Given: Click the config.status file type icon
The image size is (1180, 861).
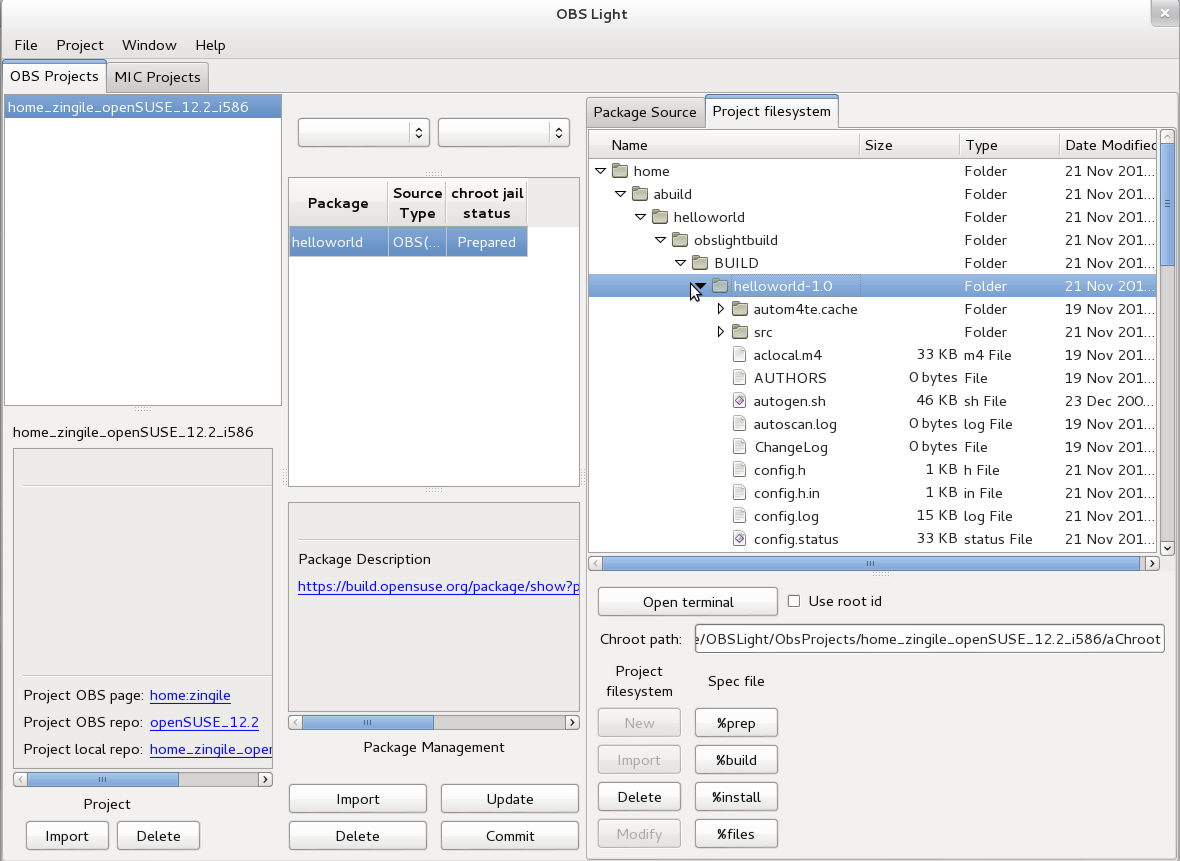Looking at the screenshot, I should pos(740,539).
